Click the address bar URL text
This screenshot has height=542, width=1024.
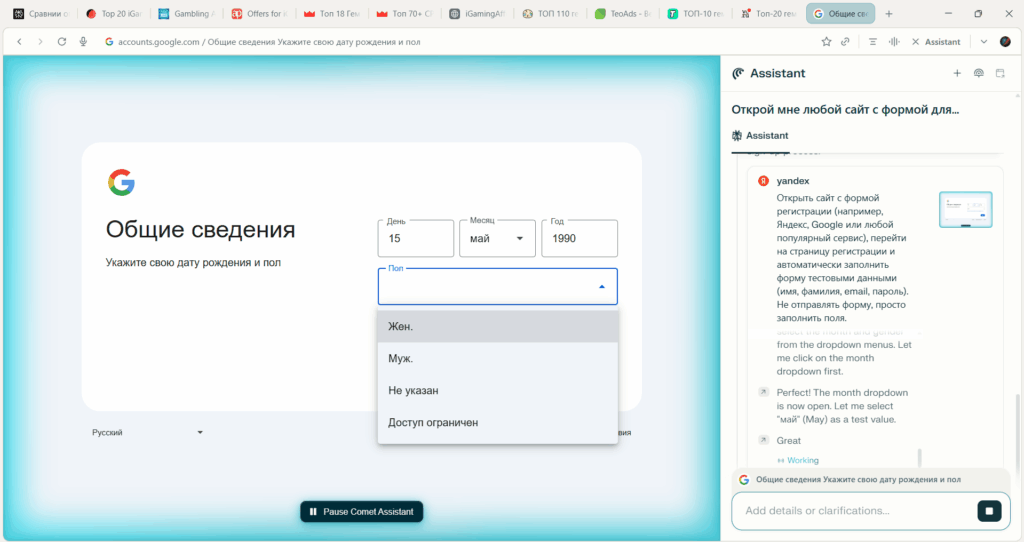pos(269,42)
